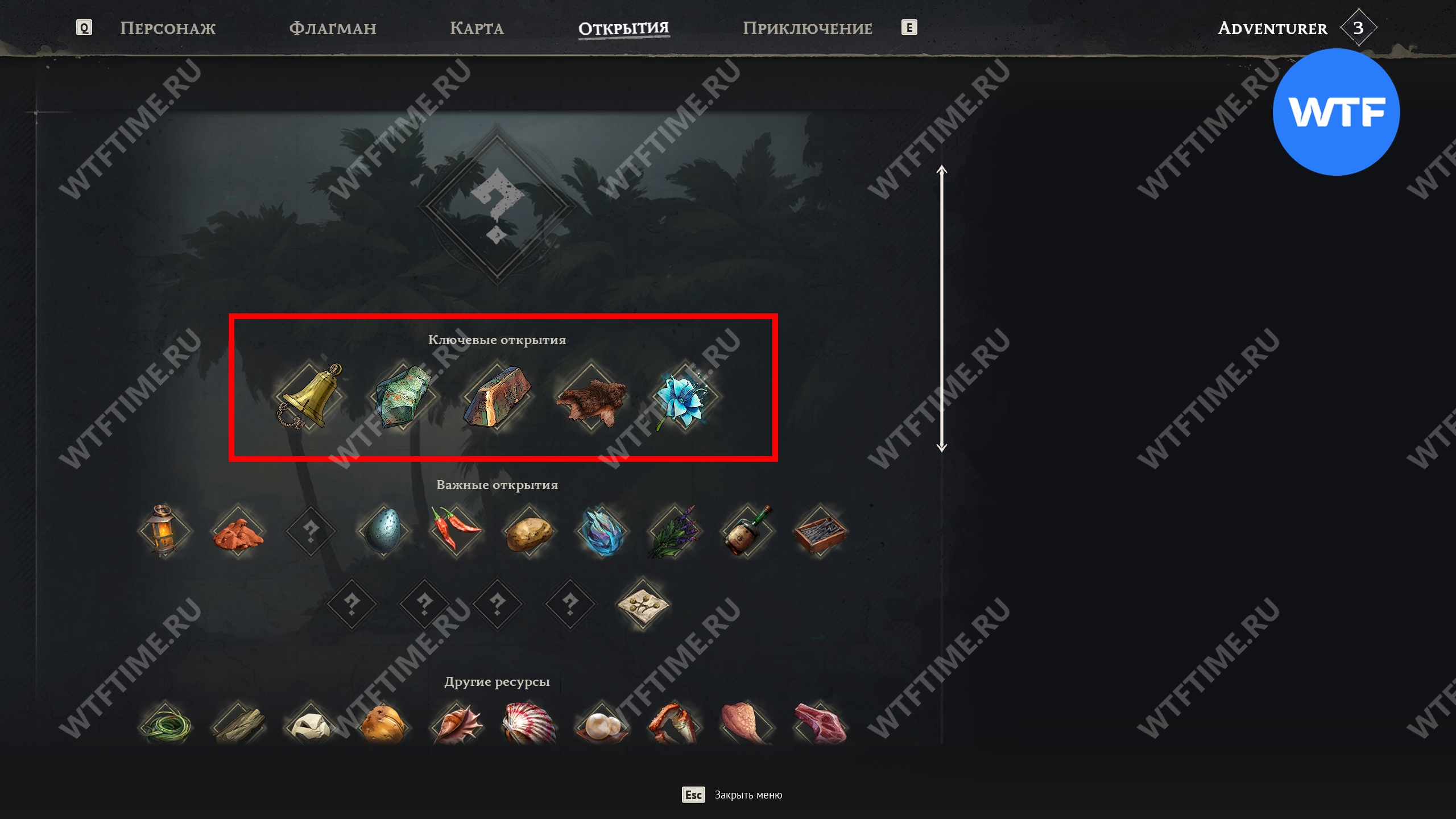Click the spotted grey egg icon

[383, 531]
